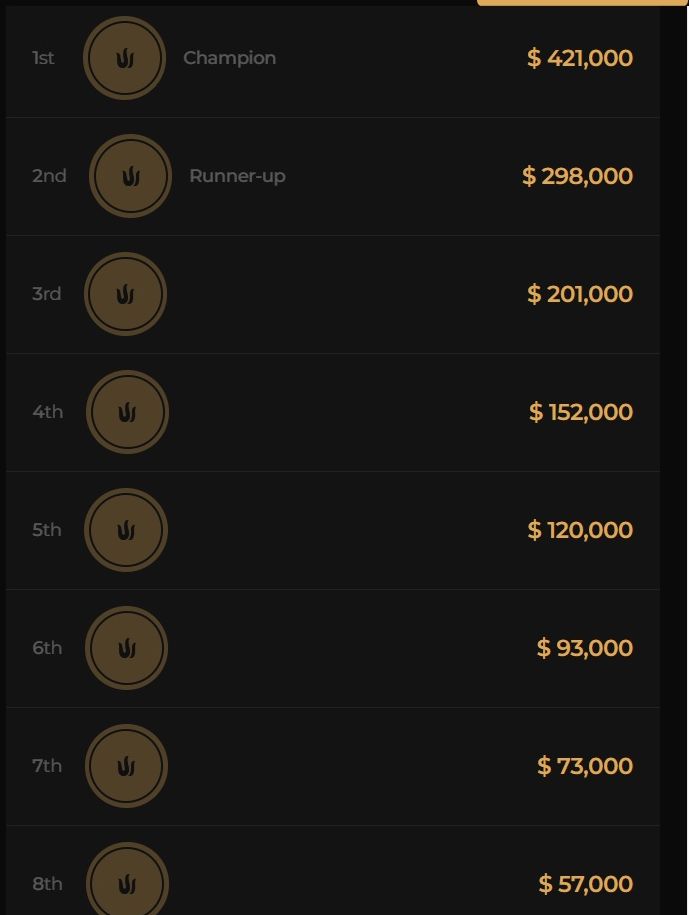The width and height of the screenshot is (689, 915).
Task: Select the 5th place medallion icon
Action: click(x=126, y=530)
